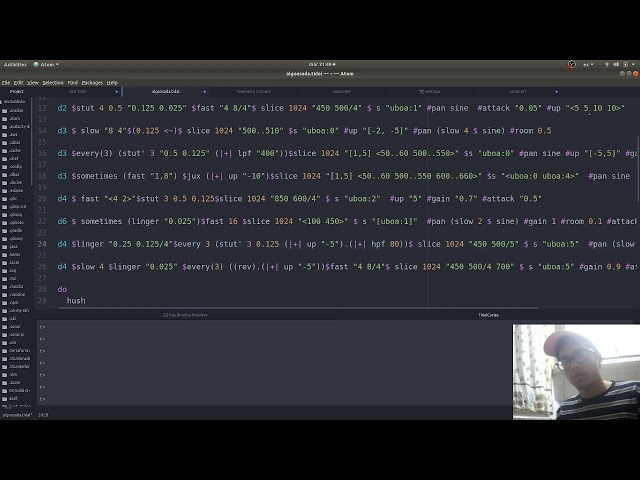This screenshot has height=480, width=640.
Task: Click the .dbus folder icon
Action: (x=4, y=174)
